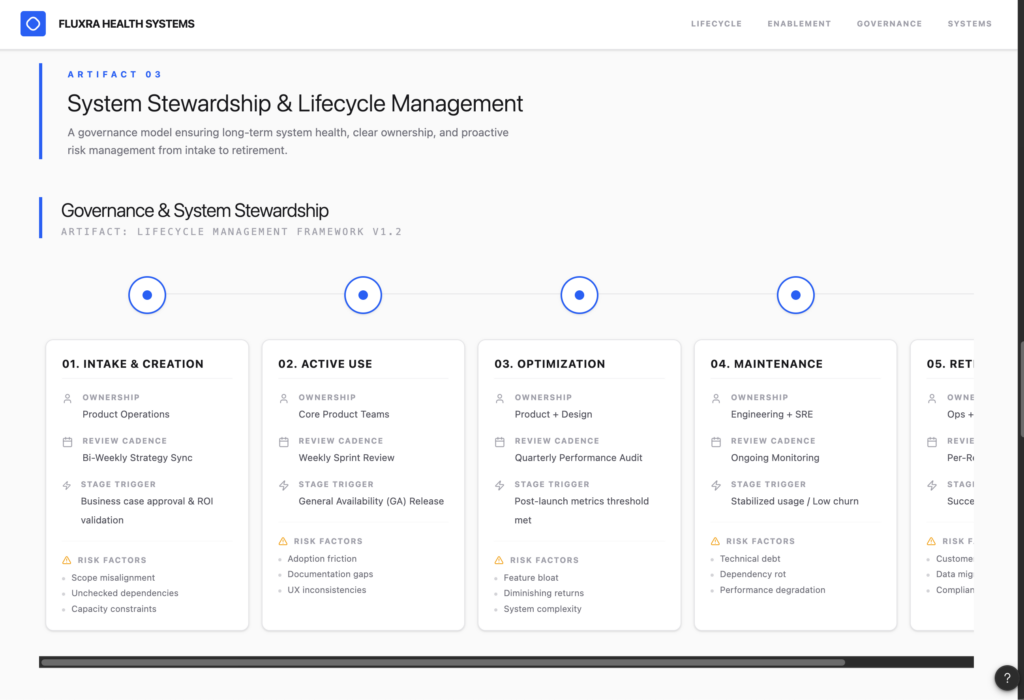
Task: Click the Capacity constraints risk item
Action: [x=114, y=609]
